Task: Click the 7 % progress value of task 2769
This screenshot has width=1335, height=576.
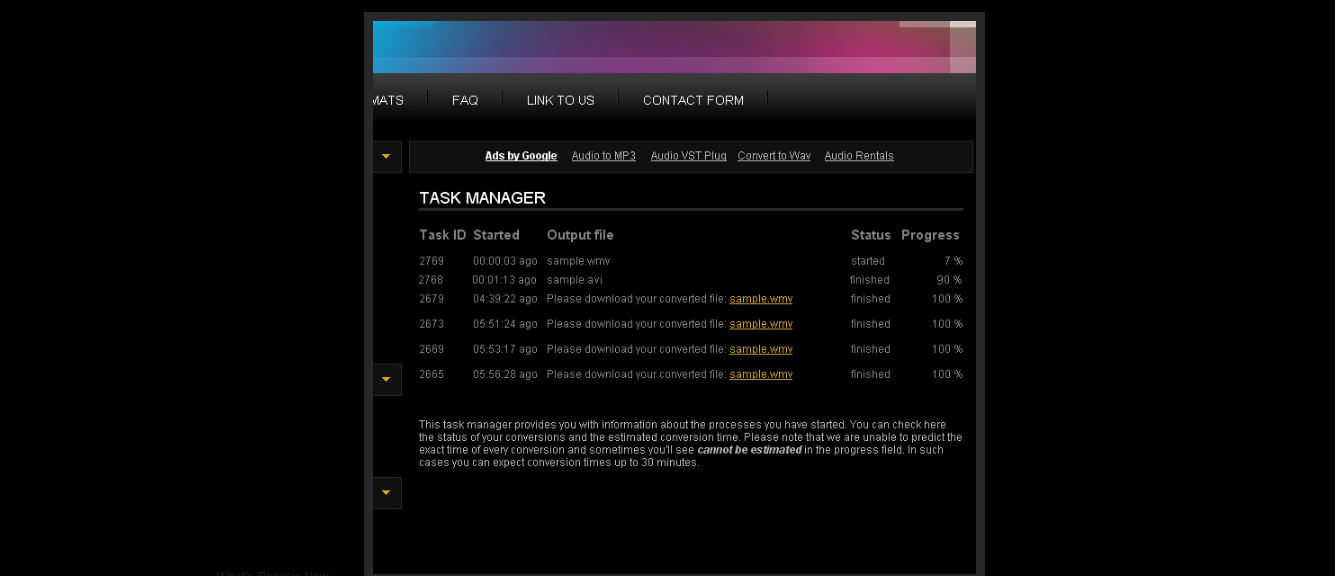Action: coord(953,261)
